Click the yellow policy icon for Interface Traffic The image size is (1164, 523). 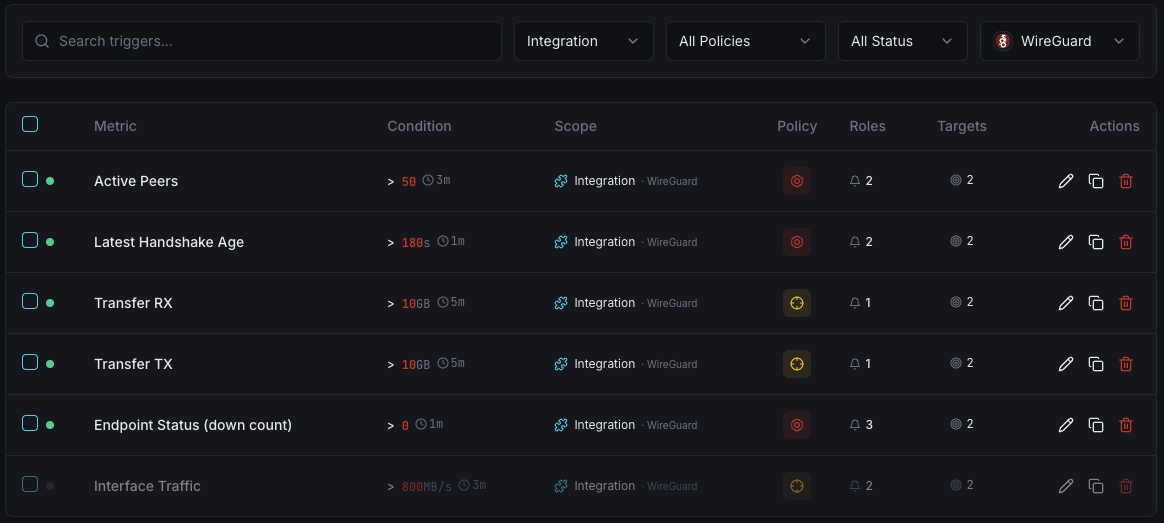[797, 486]
